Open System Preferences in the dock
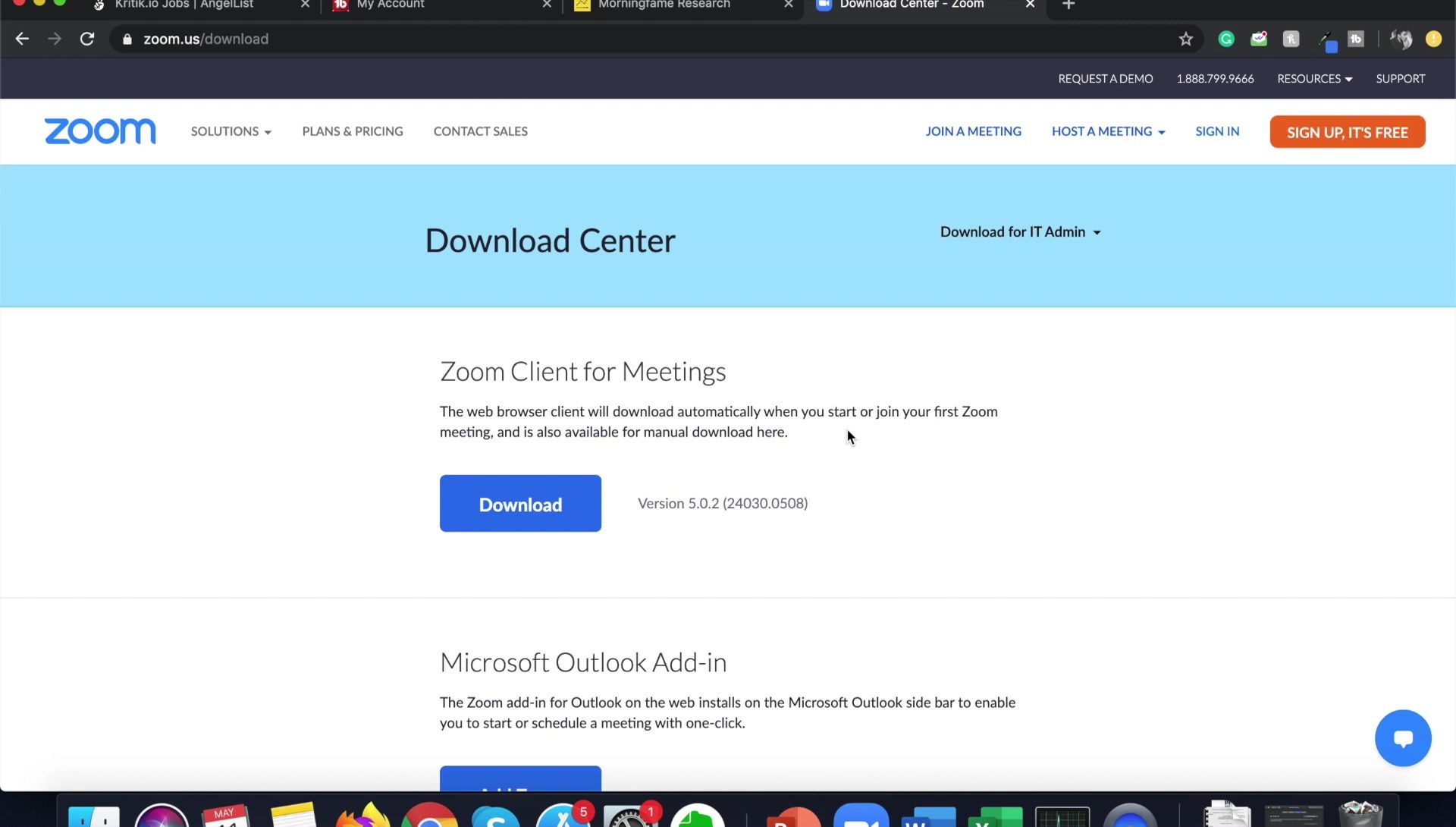Image resolution: width=1456 pixels, height=827 pixels. tap(629, 816)
